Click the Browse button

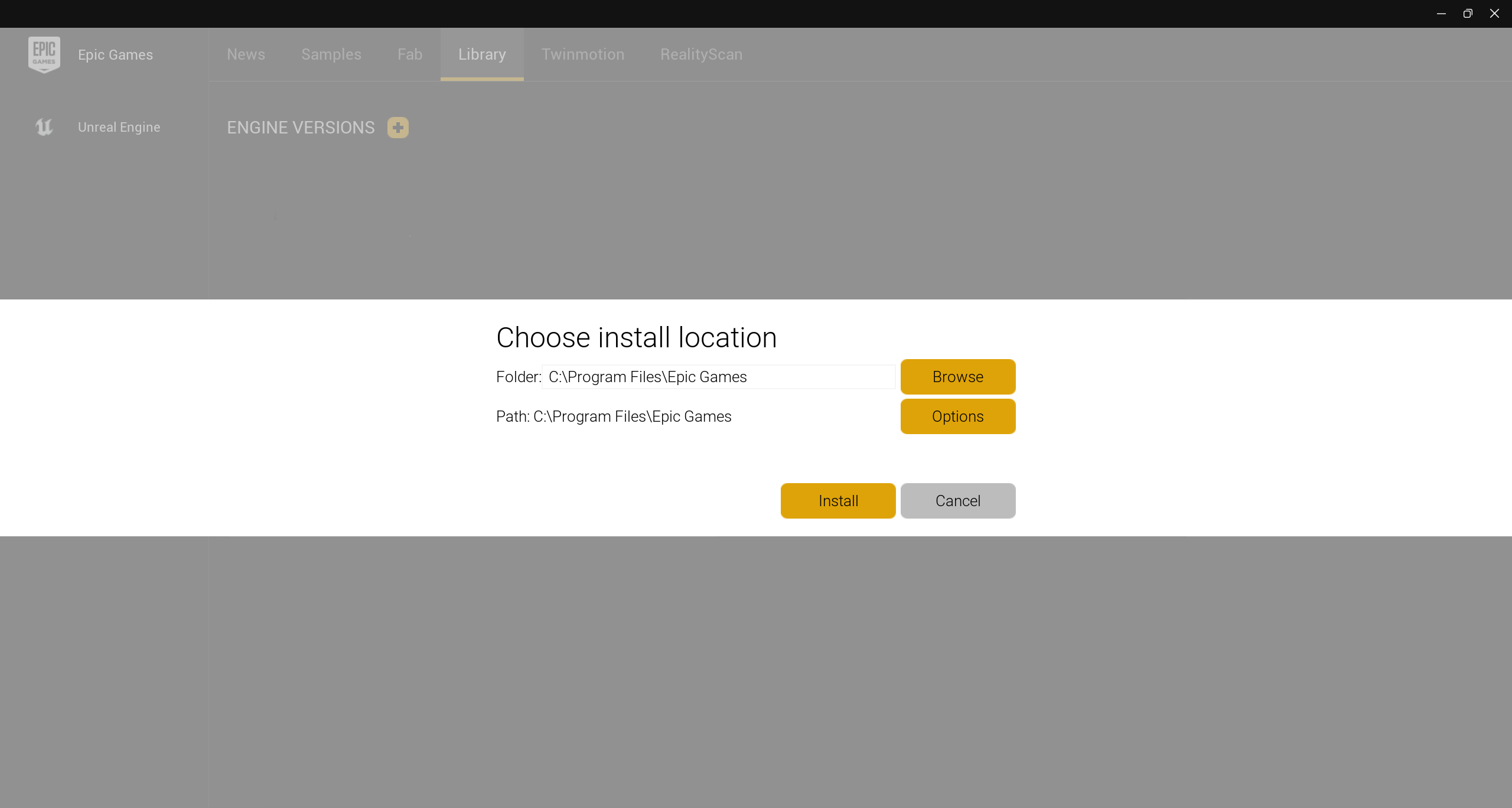[957, 377]
